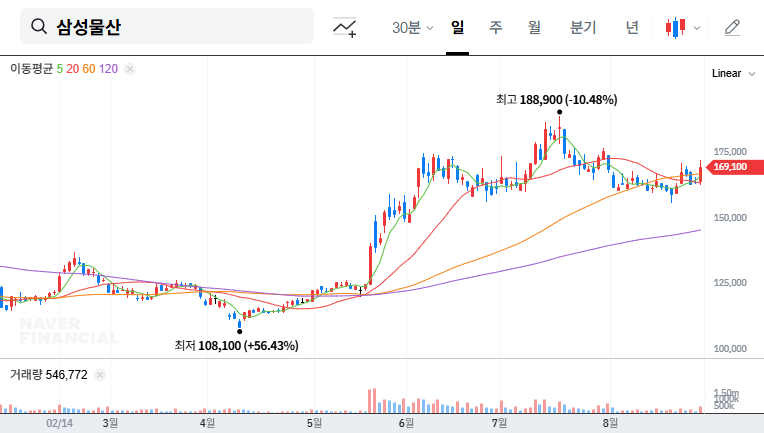Image resolution: width=764 pixels, height=433 pixels.
Task: Expand the 30분 interval dropdown
Action: 412,27
